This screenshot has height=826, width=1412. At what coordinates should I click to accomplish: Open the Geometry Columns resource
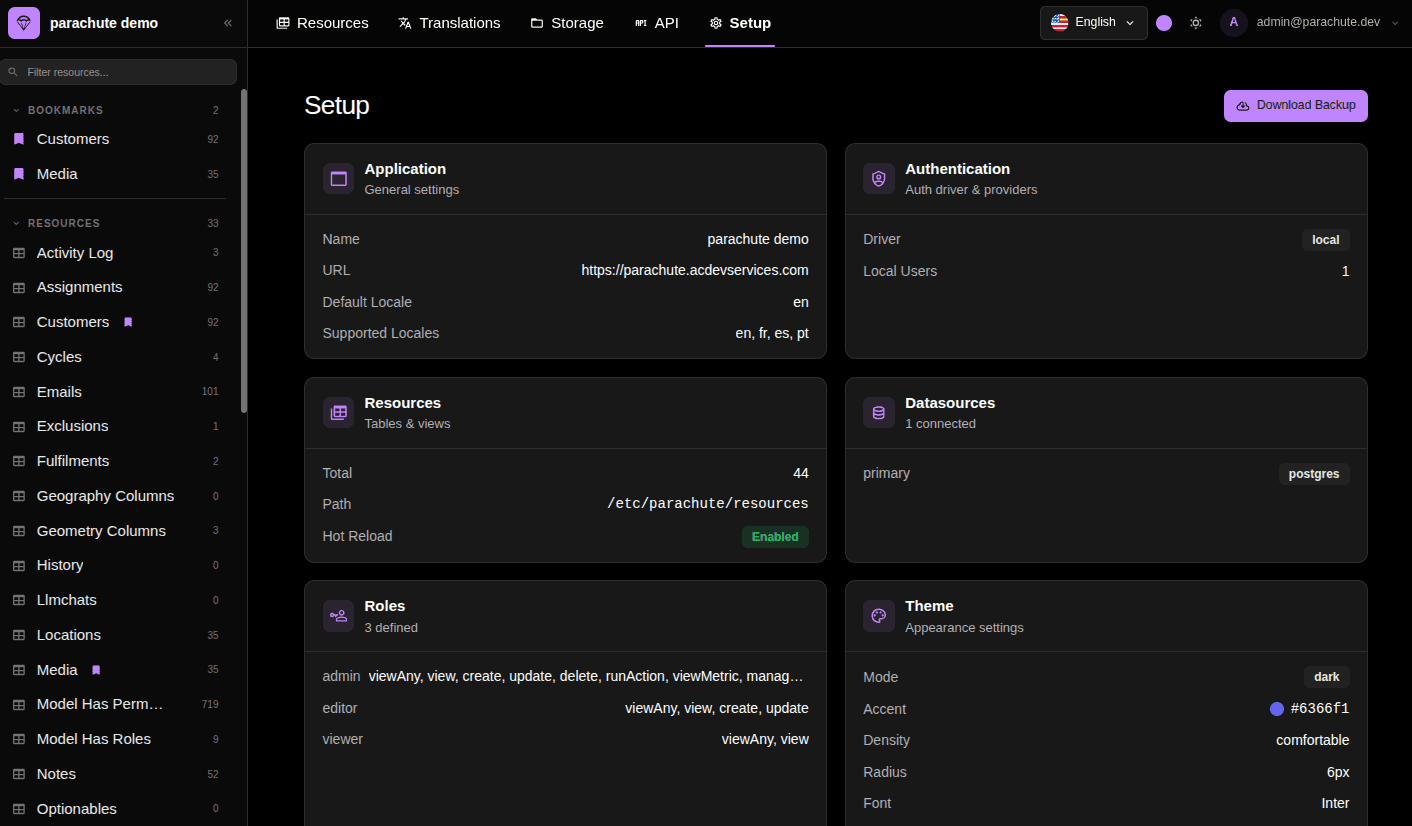[x=115, y=531]
